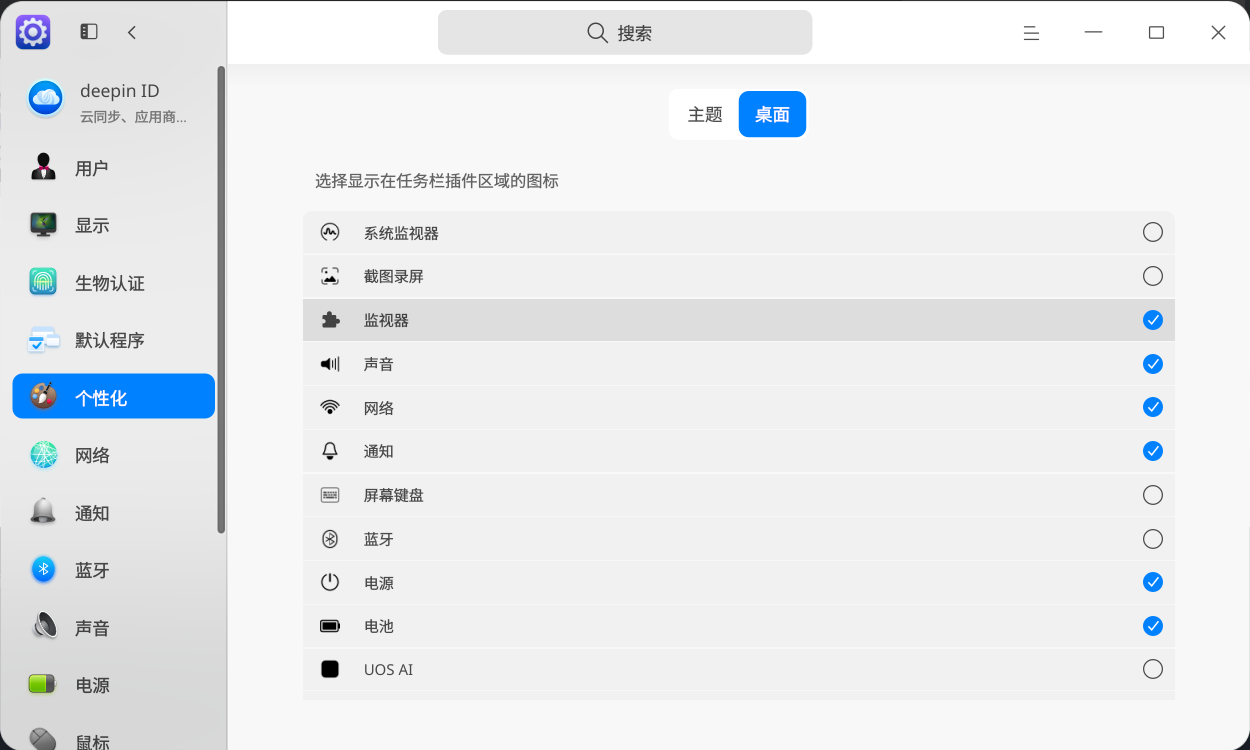Click the 电池 battery icon in plugin list
The width and height of the screenshot is (1250, 750).
point(330,626)
